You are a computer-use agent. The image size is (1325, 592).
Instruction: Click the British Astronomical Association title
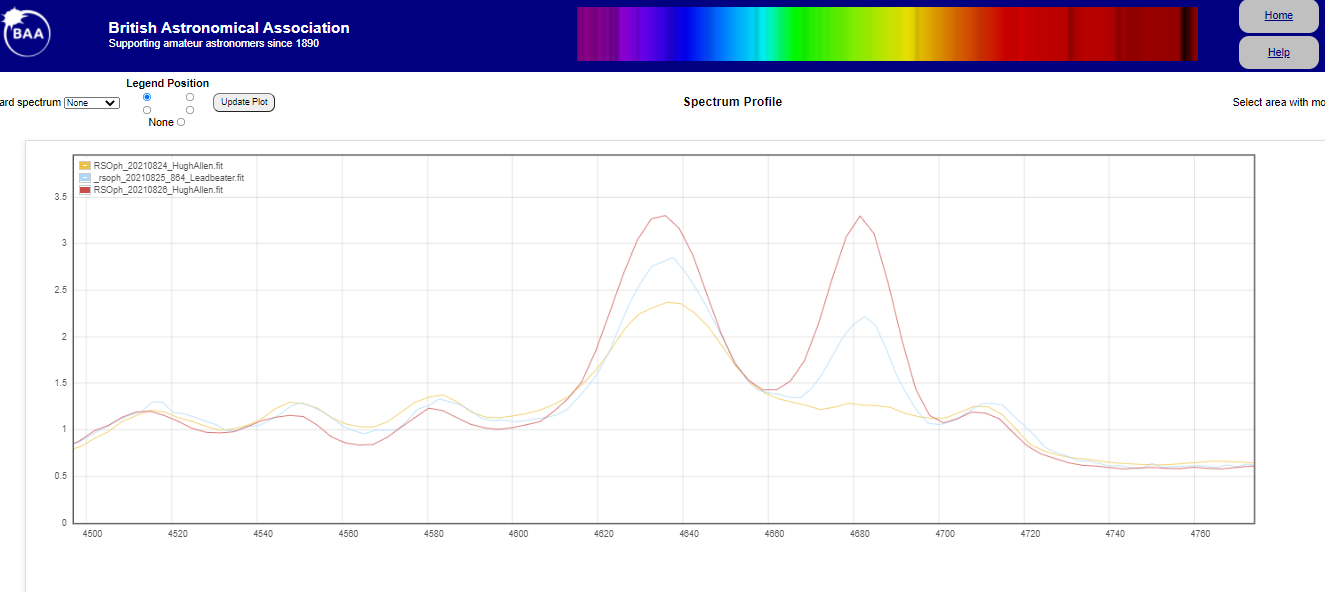[x=229, y=28]
